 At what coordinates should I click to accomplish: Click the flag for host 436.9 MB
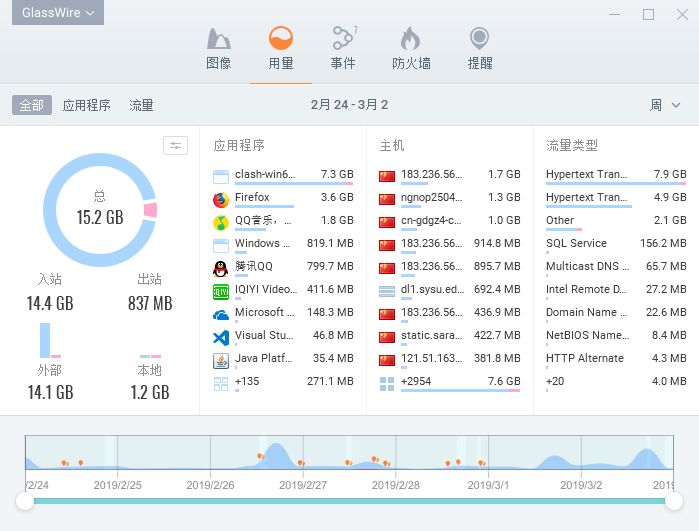(x=387, y=315)
